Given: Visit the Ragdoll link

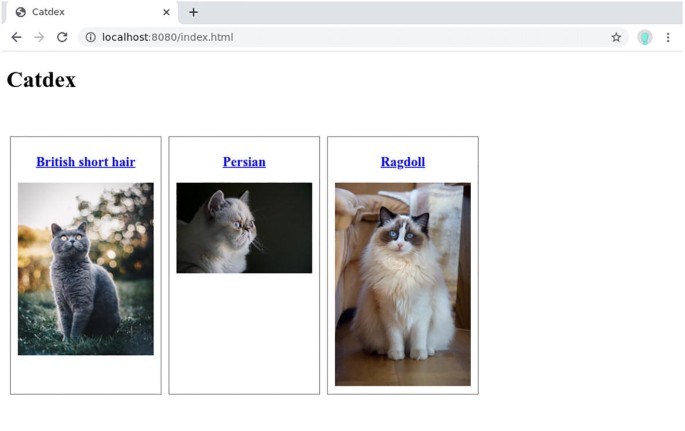Looking at the screenshot, I should (x=402, y=162).
